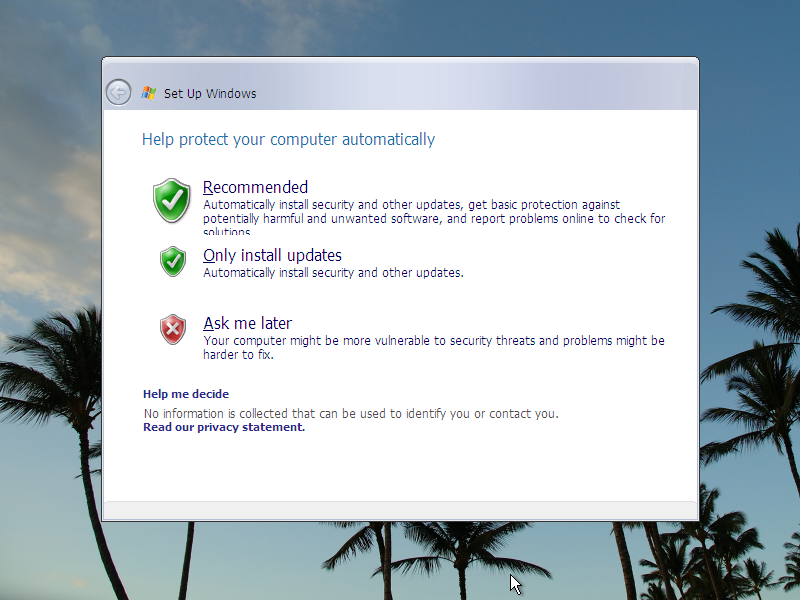Click the Recommended description starting 'Automatically install security and other updates, get'

(434, 216)
